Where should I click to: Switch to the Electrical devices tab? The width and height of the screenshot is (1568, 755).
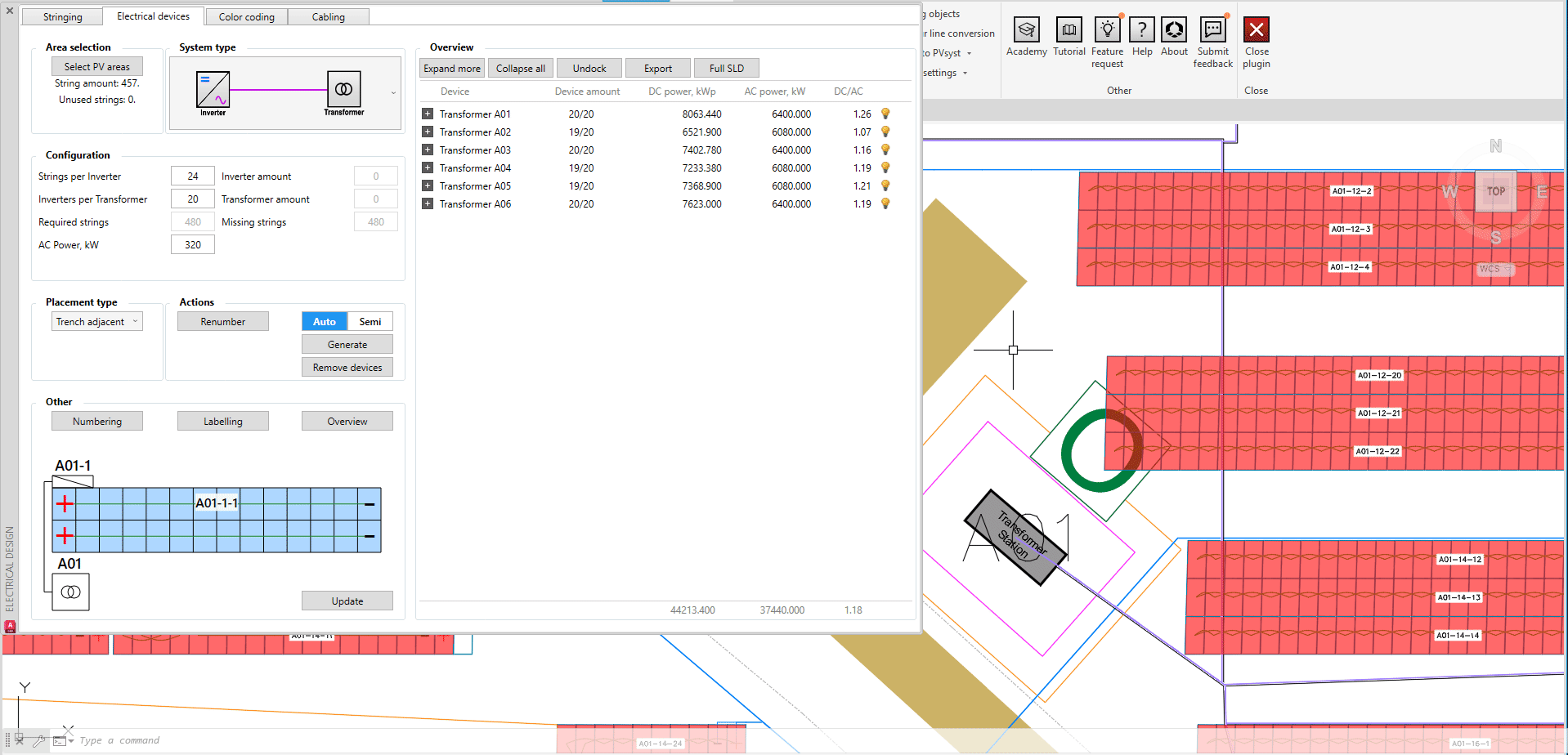[x=153, y=16]
